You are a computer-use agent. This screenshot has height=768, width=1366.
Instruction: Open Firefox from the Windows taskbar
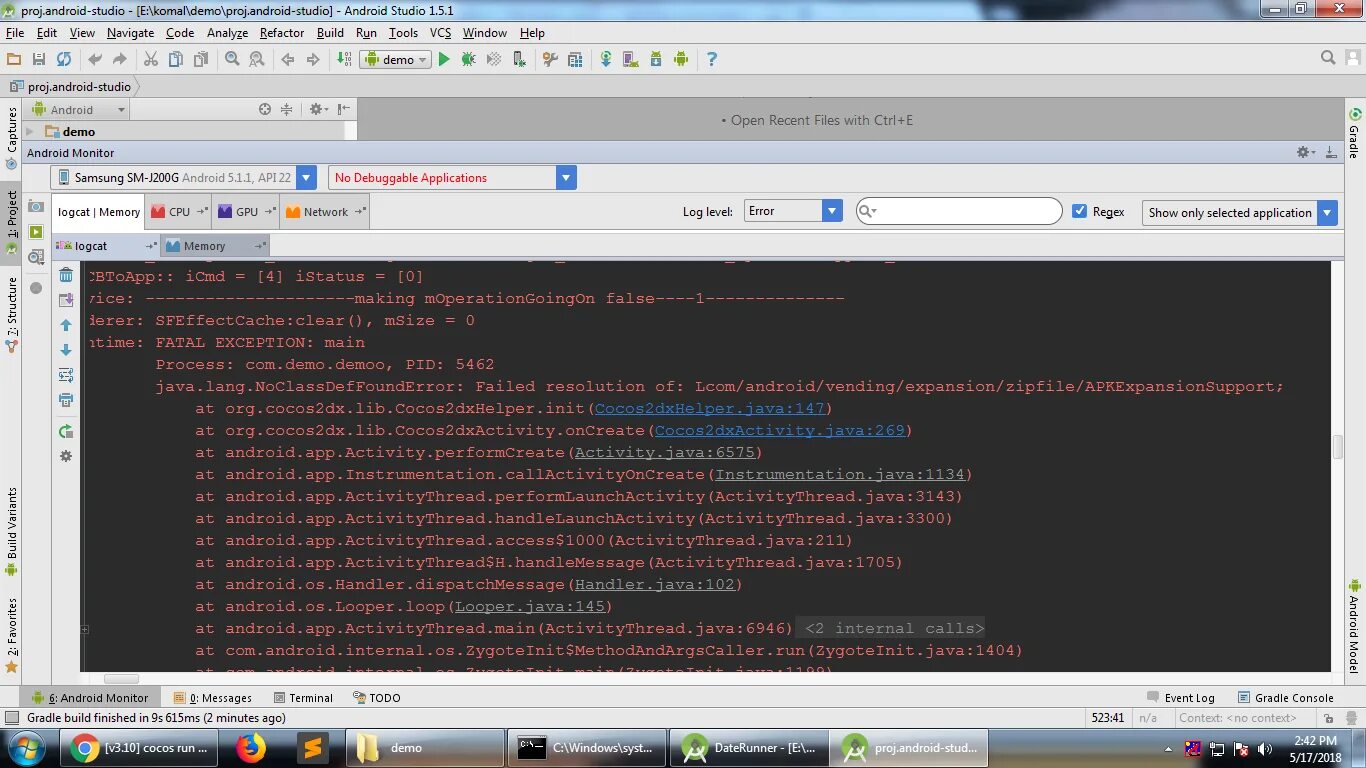(251, 748)
